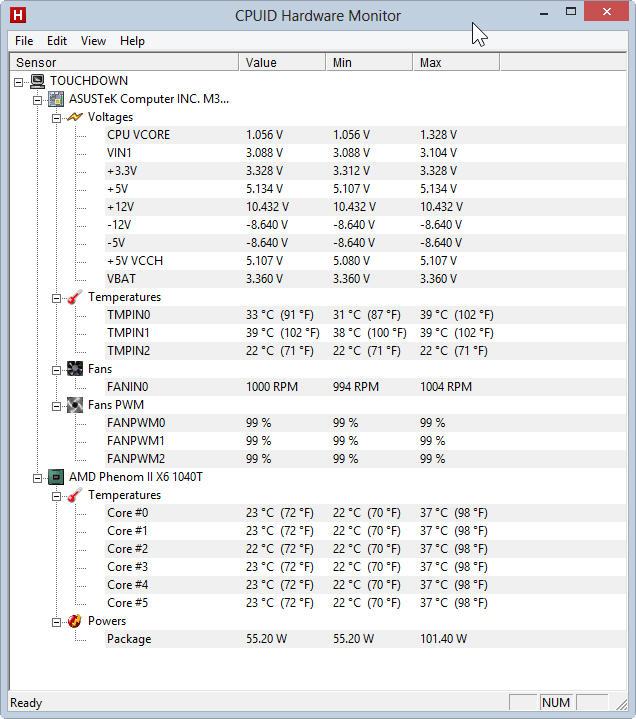Select the TMPIN1 temperature row
The image size is (636, 719).
tap(365, 333)
